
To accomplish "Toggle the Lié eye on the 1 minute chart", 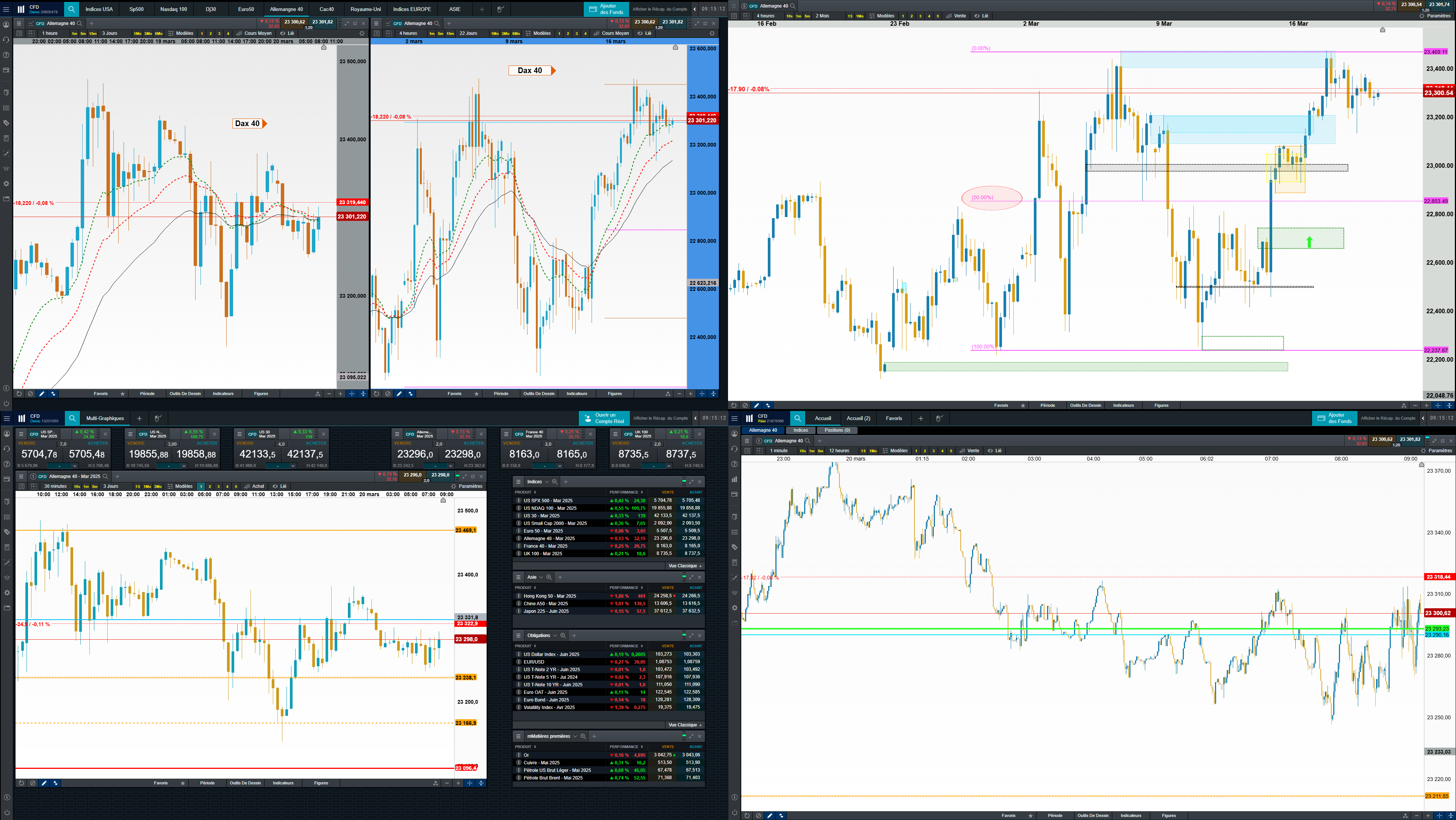I will (x=990, y=451).
